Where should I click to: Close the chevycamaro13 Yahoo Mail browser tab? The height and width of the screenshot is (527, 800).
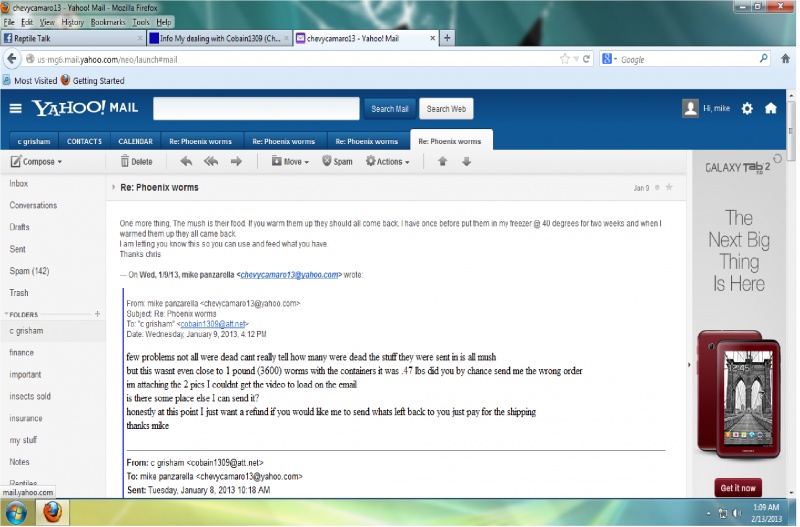[x=432, y=38]
